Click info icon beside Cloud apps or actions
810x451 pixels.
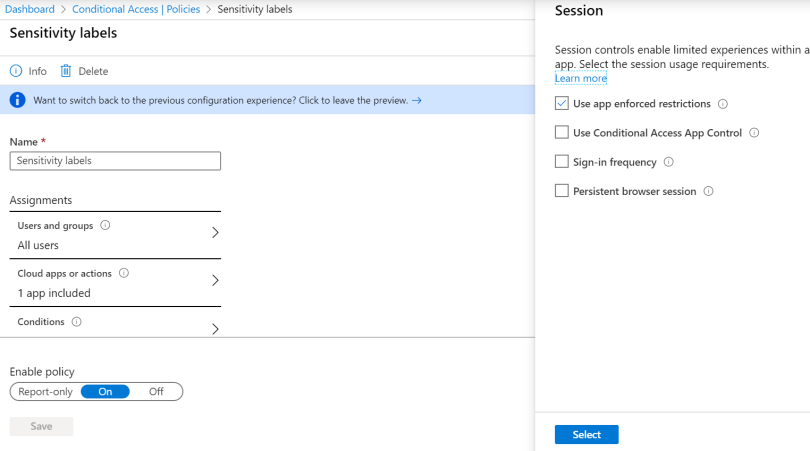tap(124, 273)
